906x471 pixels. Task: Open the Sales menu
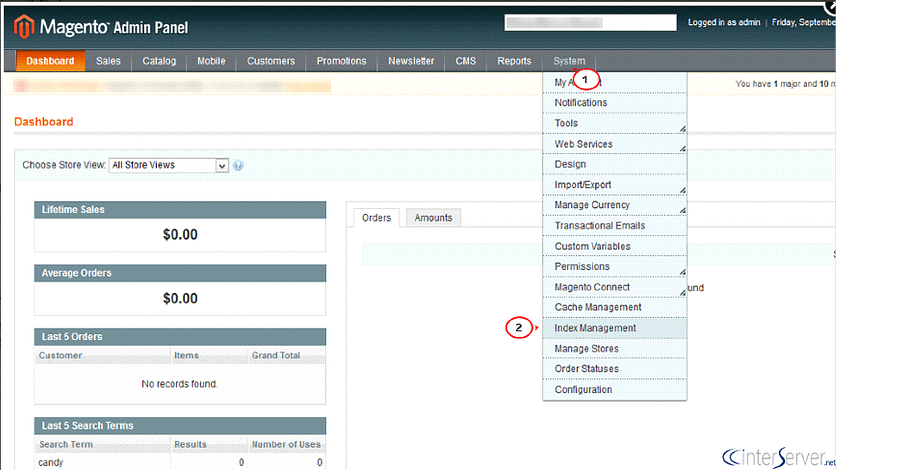coord(108,61)
